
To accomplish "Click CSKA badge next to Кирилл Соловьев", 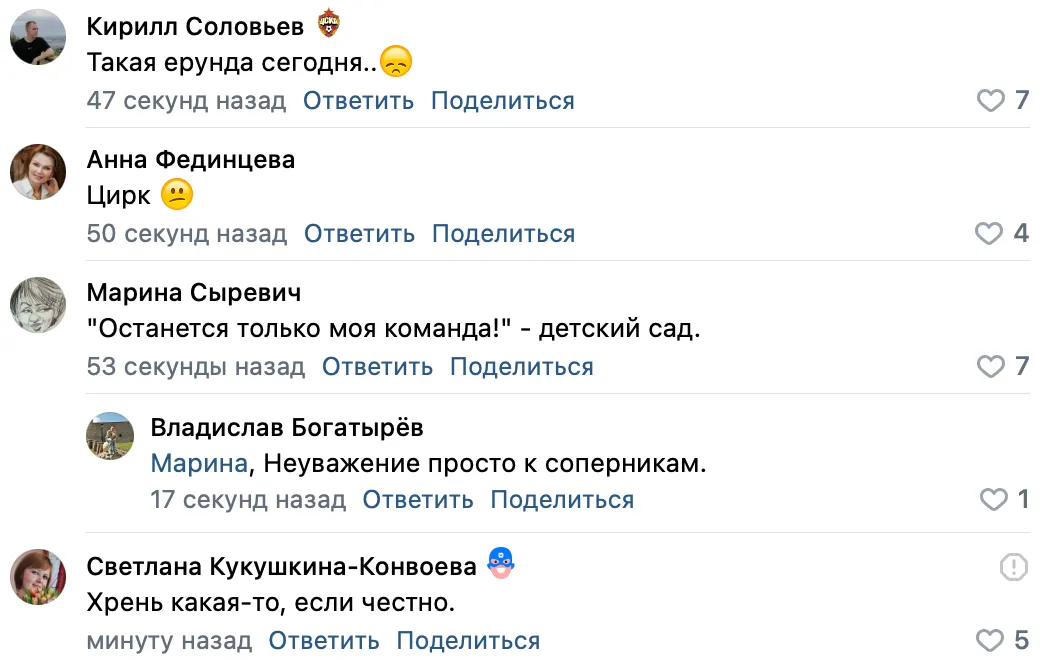I will coord(329,23).
